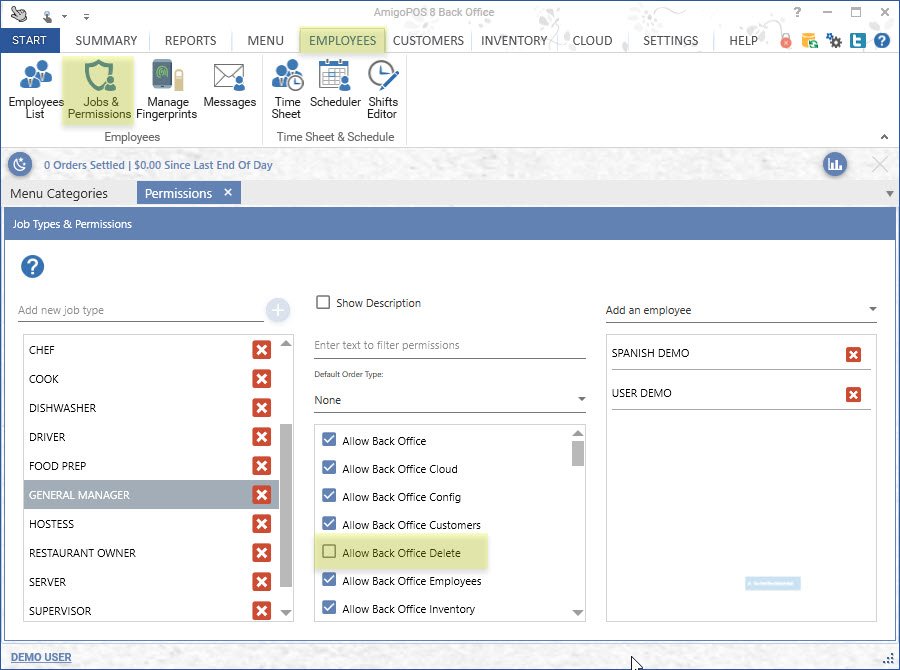Image resolution: width=900 pixels, height=670 pixels.
Task: Toggle the Show Description checkbox
Action: 323,303
